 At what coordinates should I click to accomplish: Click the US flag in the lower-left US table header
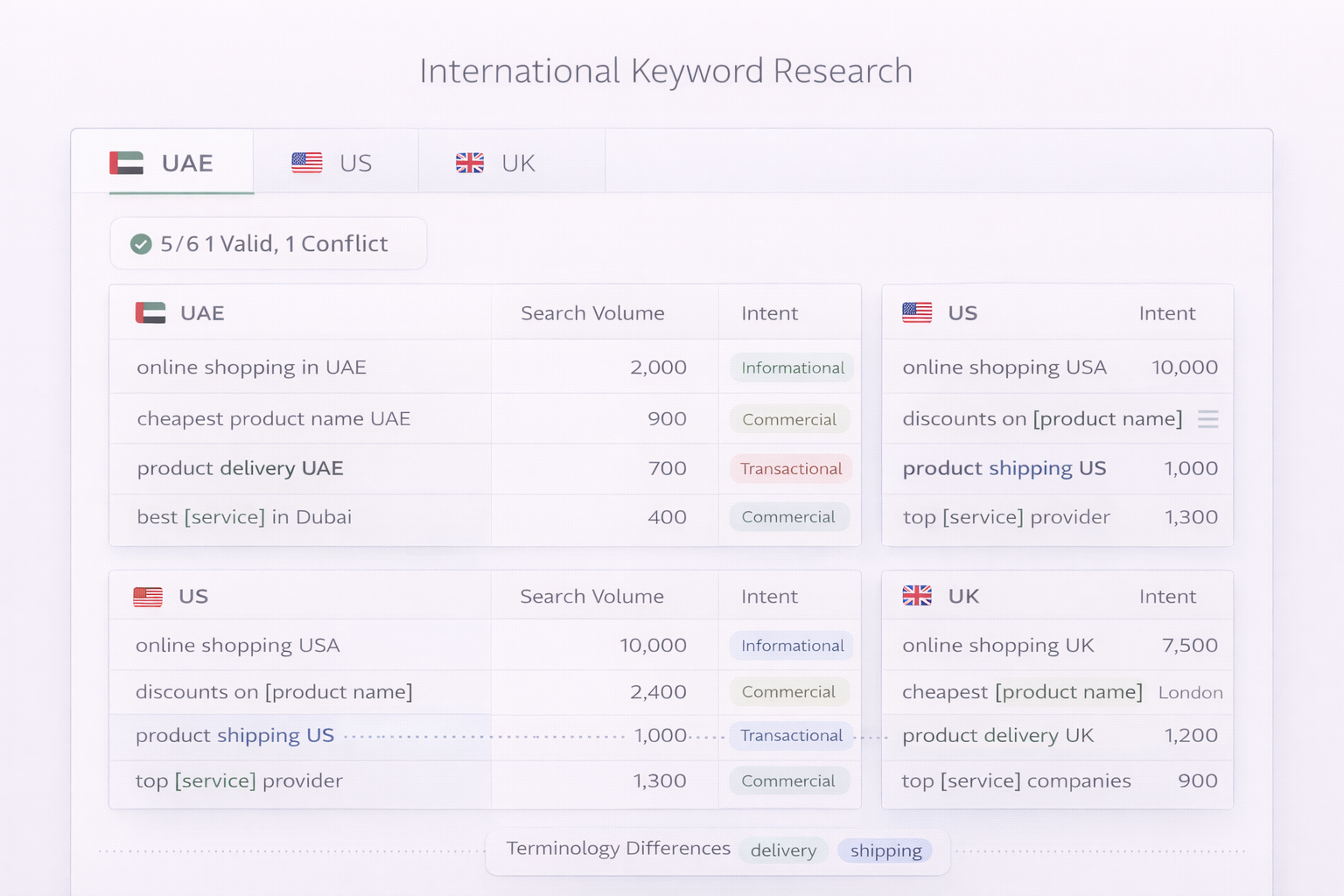148,596
